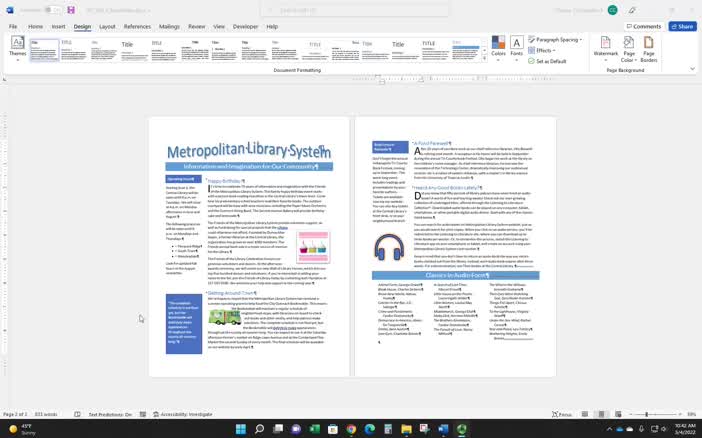
Task: Switch to the Home tab
Action: click(x=35, y=27)
